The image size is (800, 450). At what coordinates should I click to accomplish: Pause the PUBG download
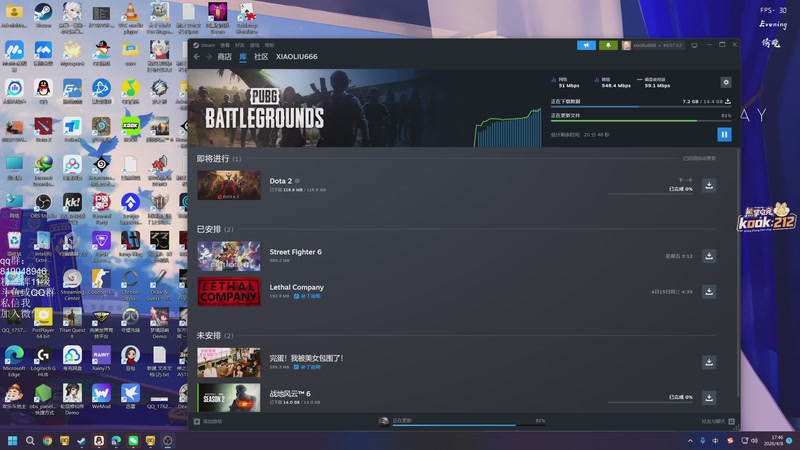(724, 134)
